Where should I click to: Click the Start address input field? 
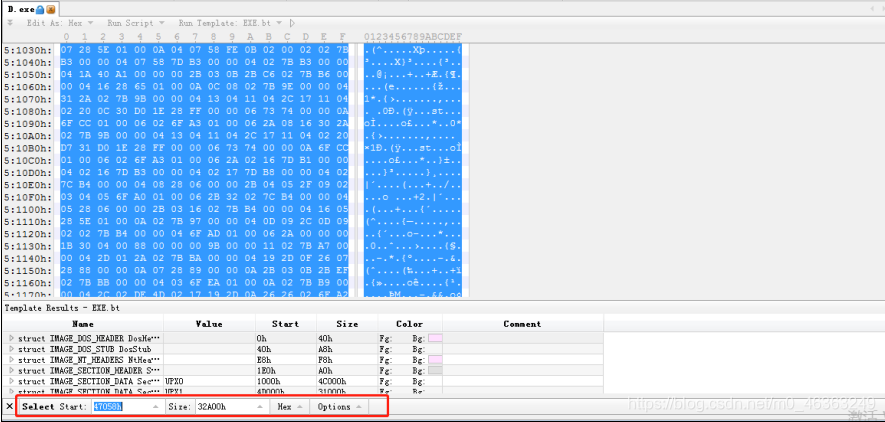120,406
